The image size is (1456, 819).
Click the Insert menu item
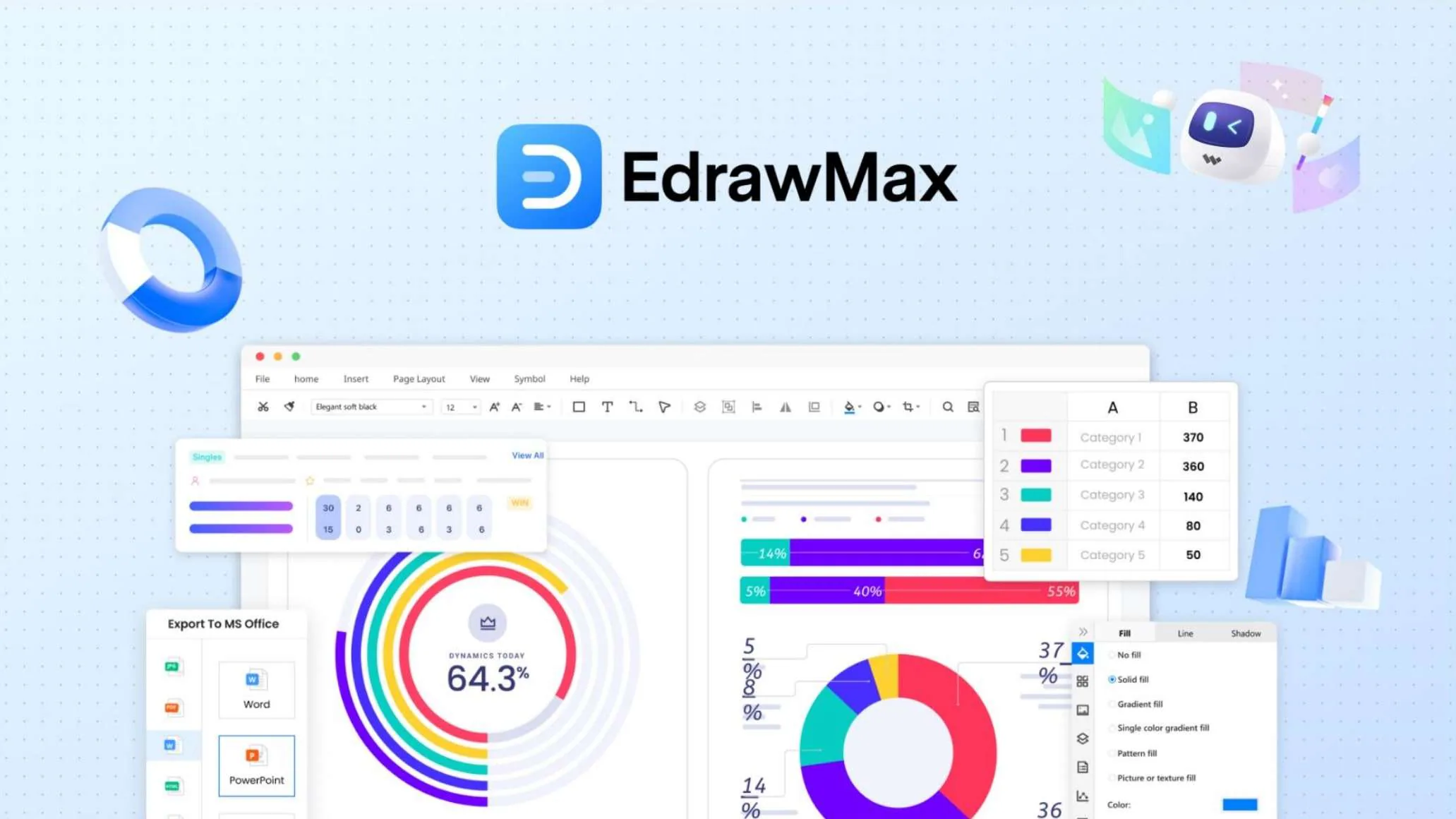pyautogui.click(x=356, y=378)
